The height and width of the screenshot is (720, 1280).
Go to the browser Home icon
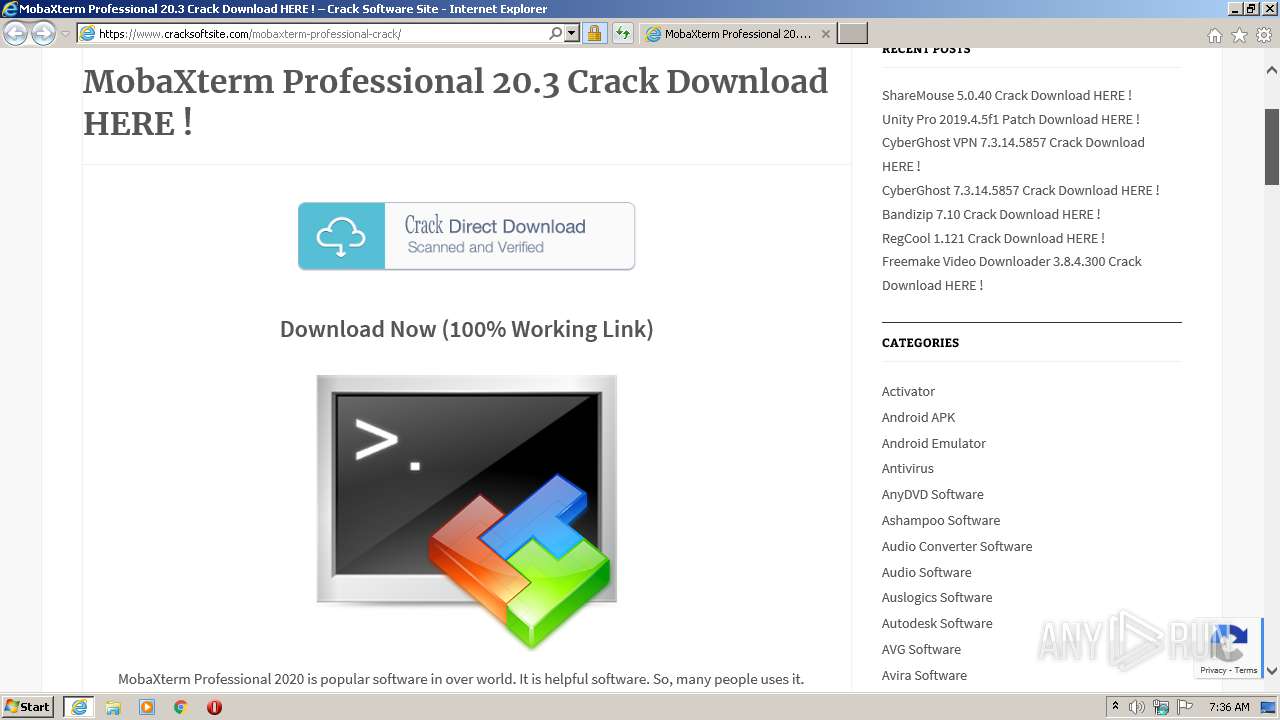pos(1214,35)
